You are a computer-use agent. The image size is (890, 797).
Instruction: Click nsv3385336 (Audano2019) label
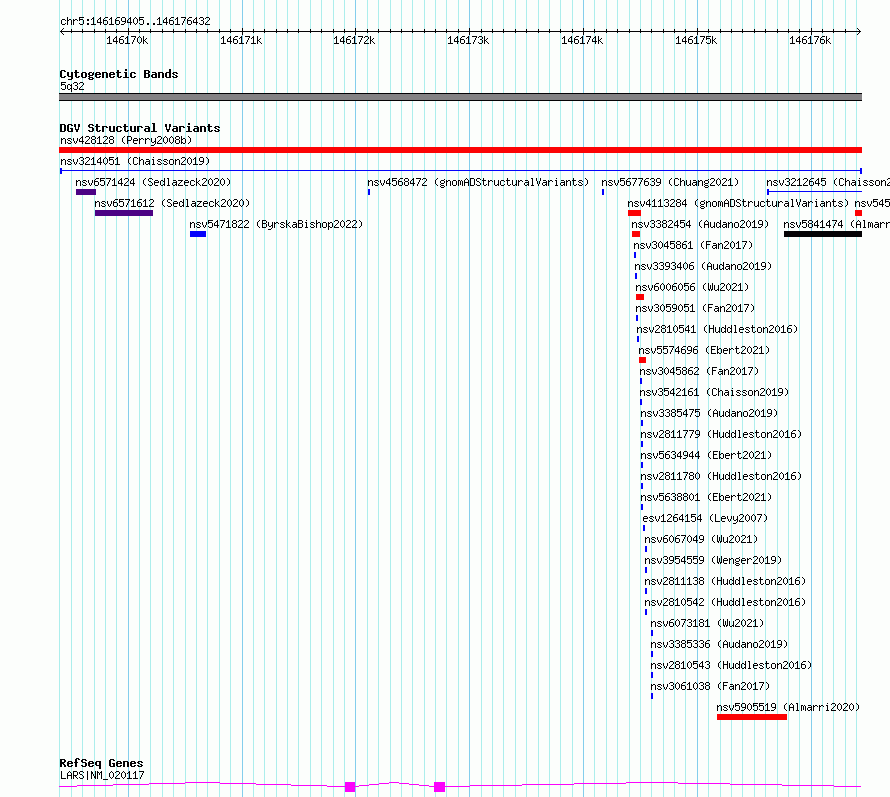coord(719,644)
